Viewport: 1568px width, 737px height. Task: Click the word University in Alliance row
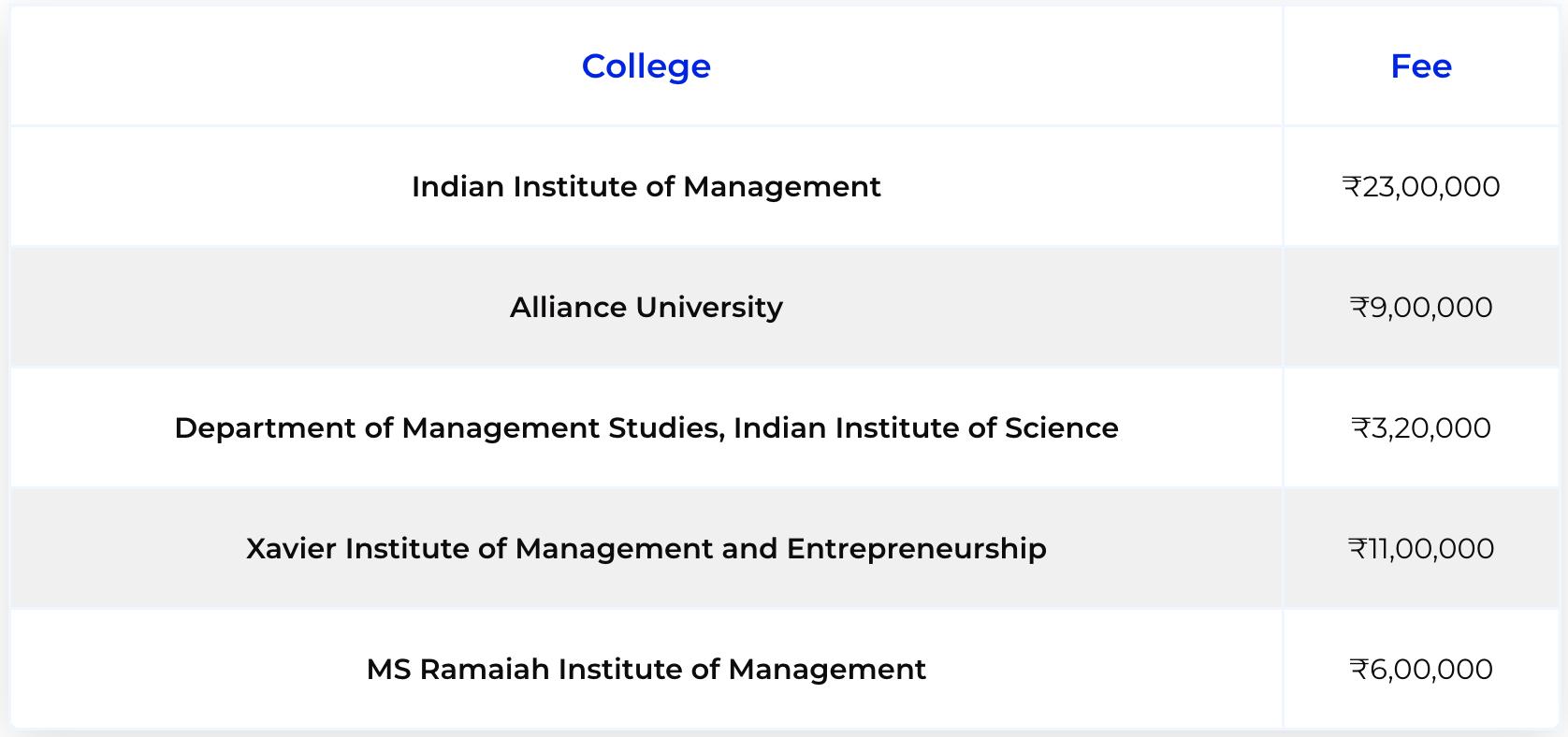tap(710, 307)
